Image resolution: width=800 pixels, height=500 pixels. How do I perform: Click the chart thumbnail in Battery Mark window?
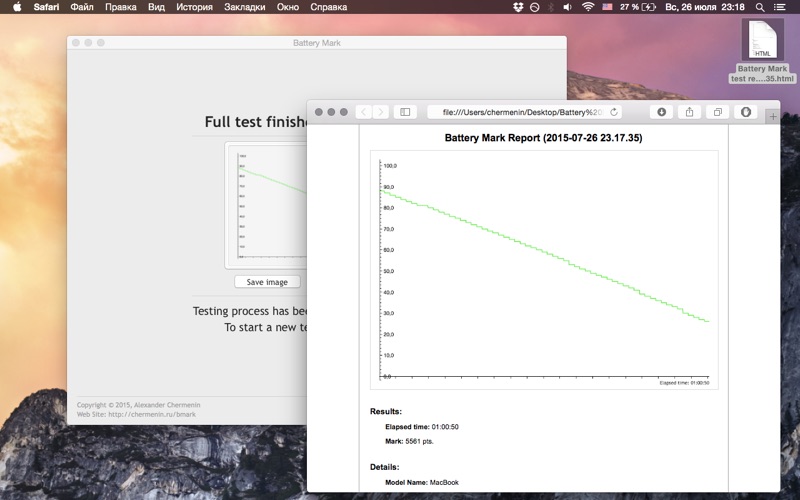266,205
